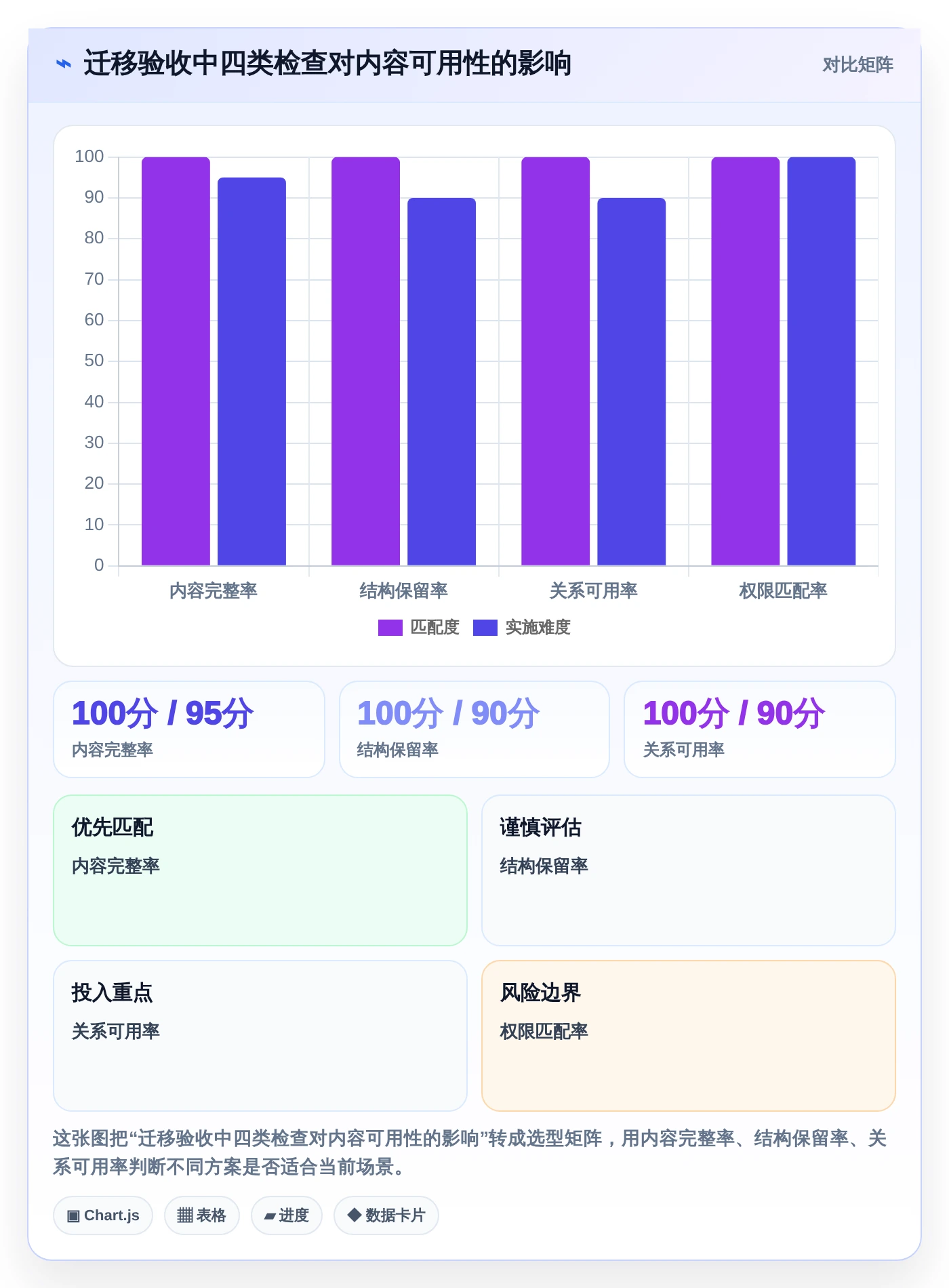Open the 100分 / 90分 关系可用率 stat card
Viewport: 949px width, 1288px height.
760,729
